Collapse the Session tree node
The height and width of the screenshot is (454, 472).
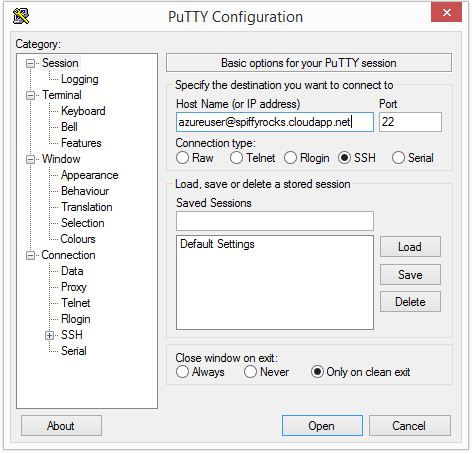click(x=30, y=63)
